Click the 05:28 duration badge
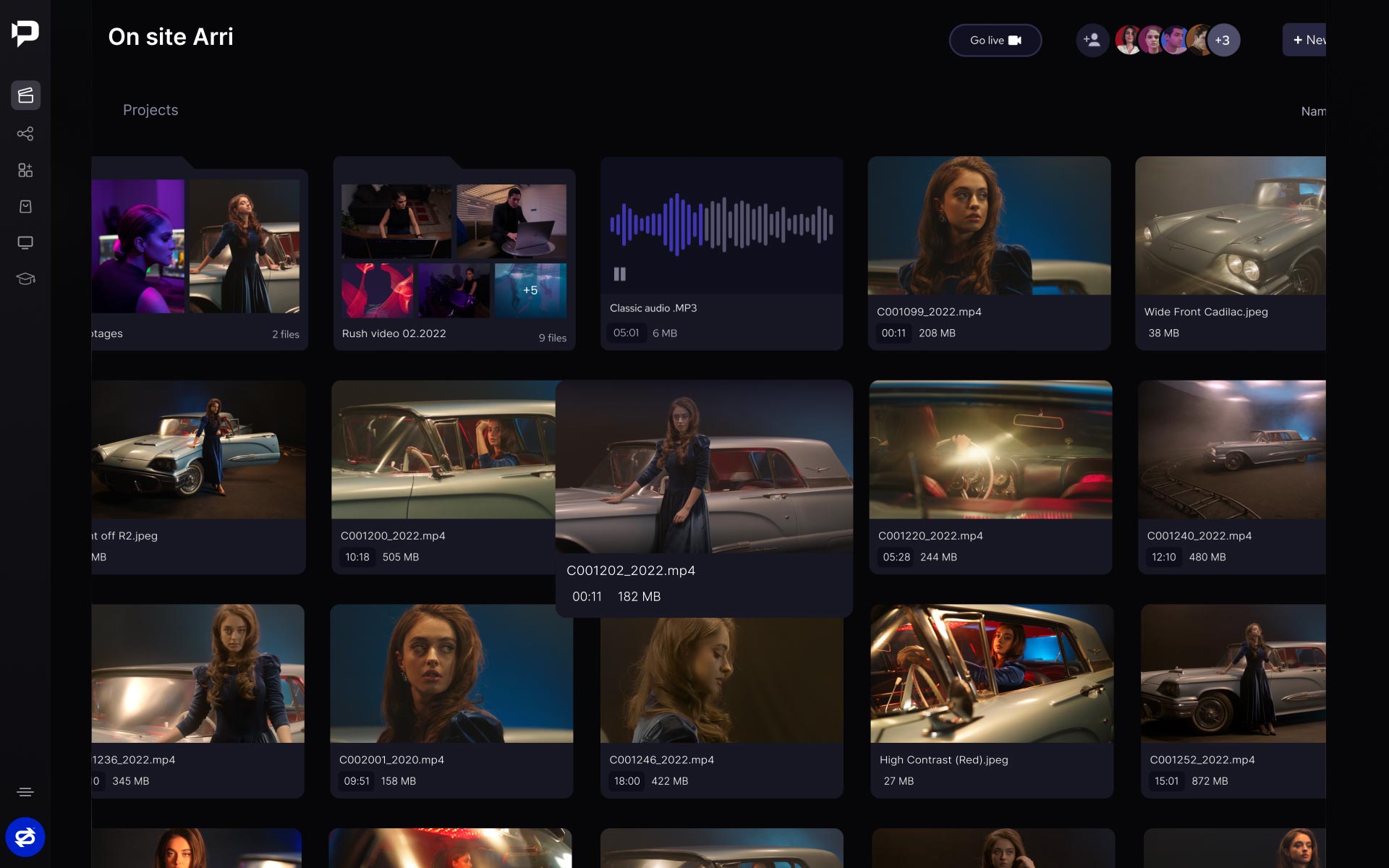This screenshot has height=868, width=1389. [x=896, y=557]
